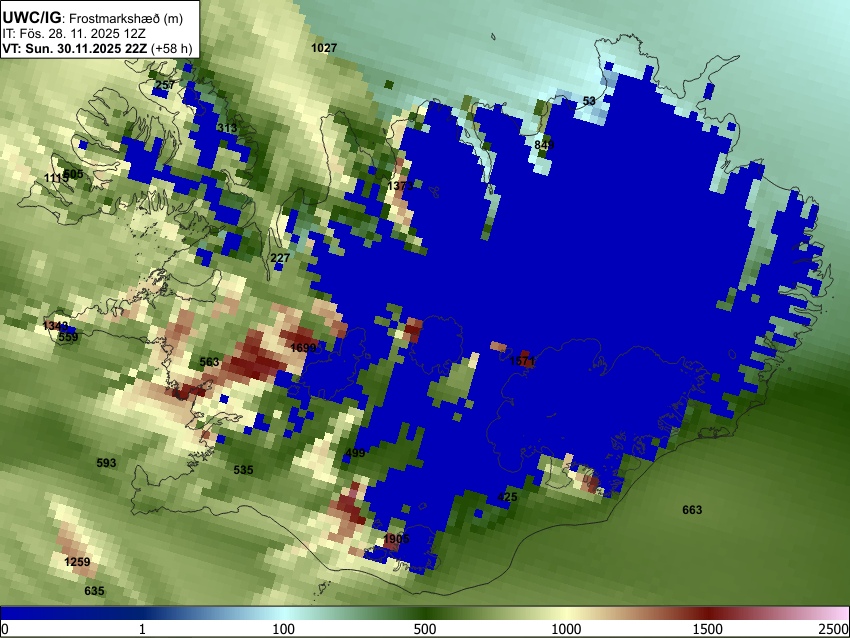Click the legend label 2500
This screenshot has width=850, height=638.
pos(834,629)
